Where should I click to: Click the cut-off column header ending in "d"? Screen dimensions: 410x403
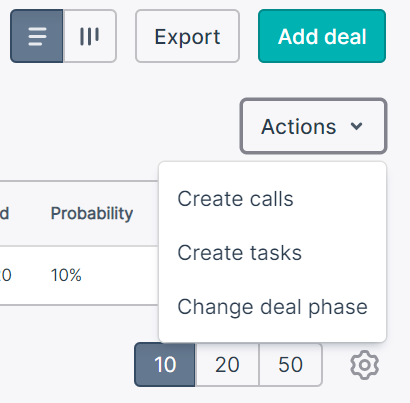coord(4,213)
